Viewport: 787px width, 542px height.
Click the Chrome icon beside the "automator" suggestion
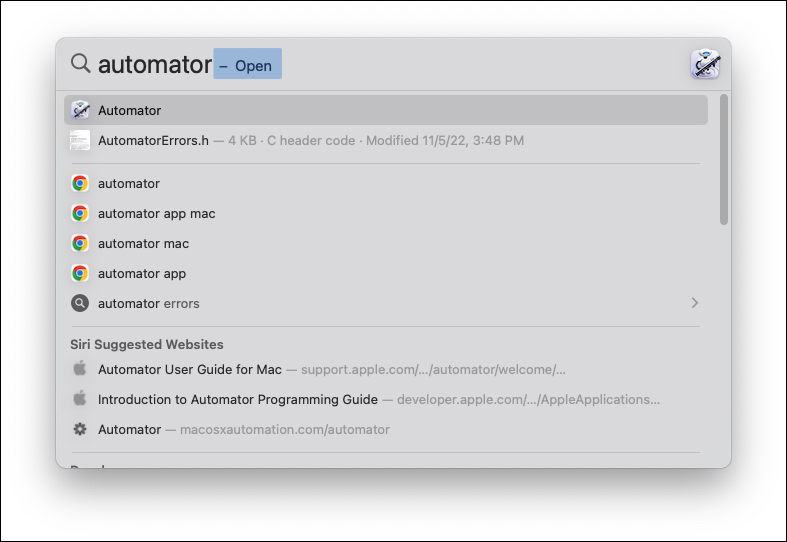click(x=80, y=184)
